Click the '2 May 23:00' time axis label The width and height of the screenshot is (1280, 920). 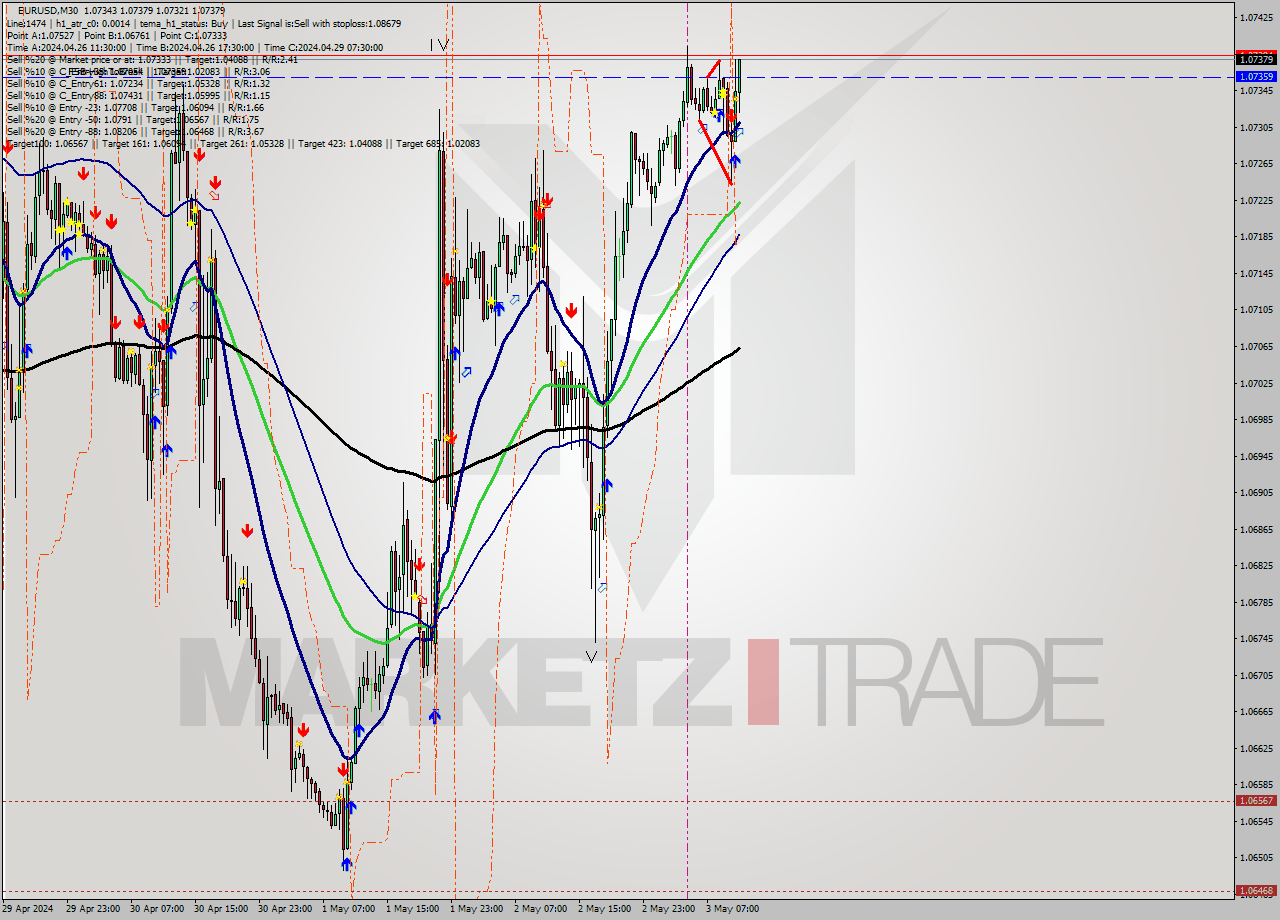coord(667,909)
